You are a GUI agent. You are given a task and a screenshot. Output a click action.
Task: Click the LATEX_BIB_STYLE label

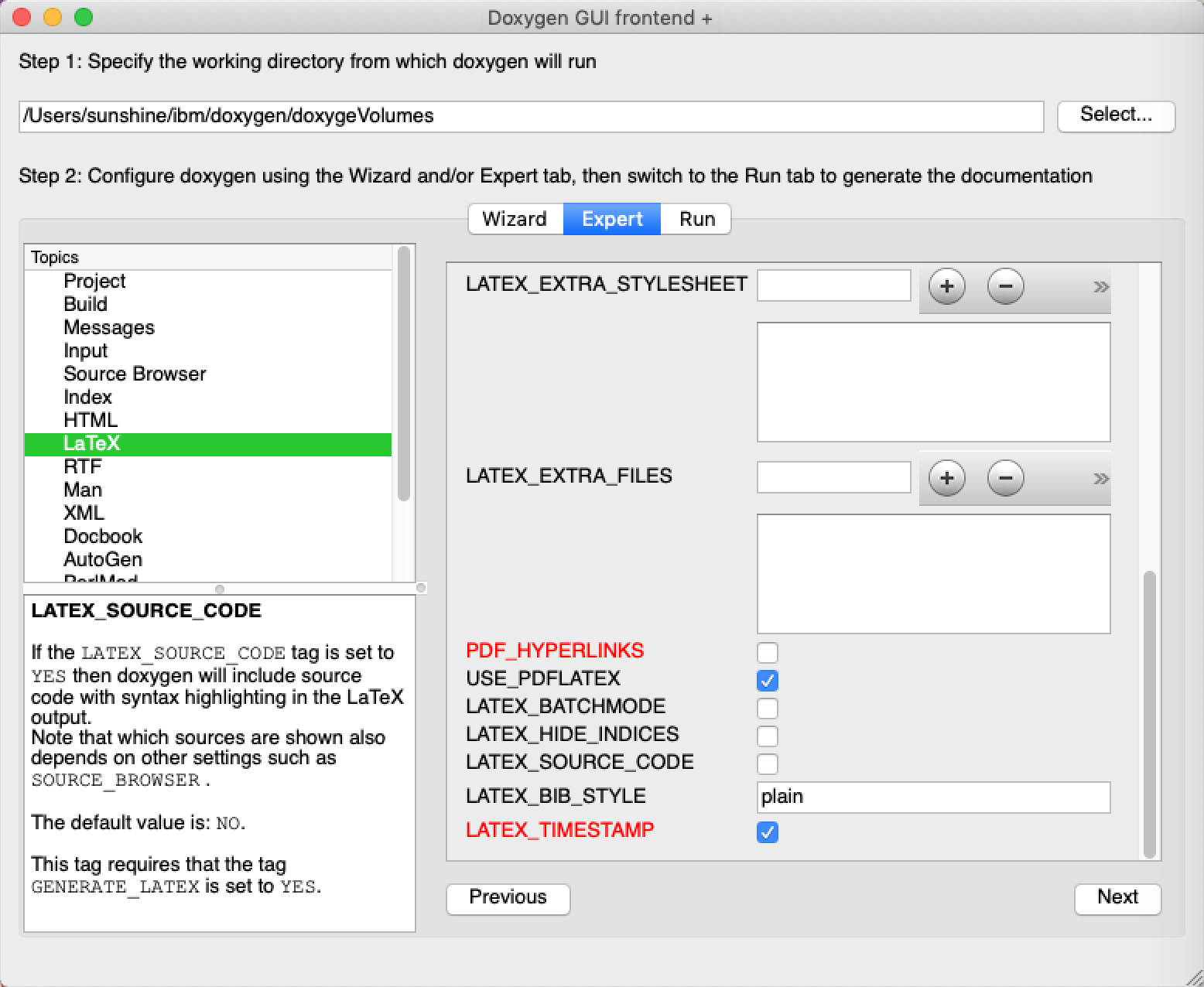(556, 796)
